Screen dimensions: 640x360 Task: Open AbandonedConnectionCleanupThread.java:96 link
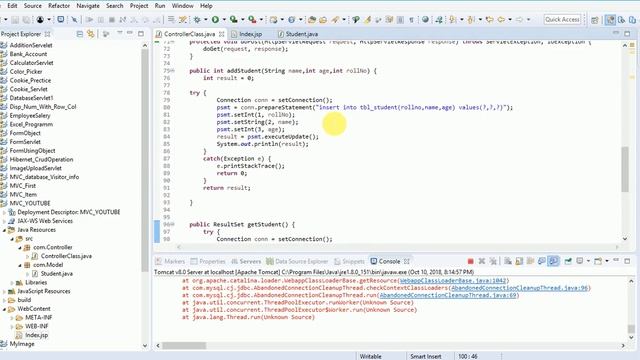520,288
